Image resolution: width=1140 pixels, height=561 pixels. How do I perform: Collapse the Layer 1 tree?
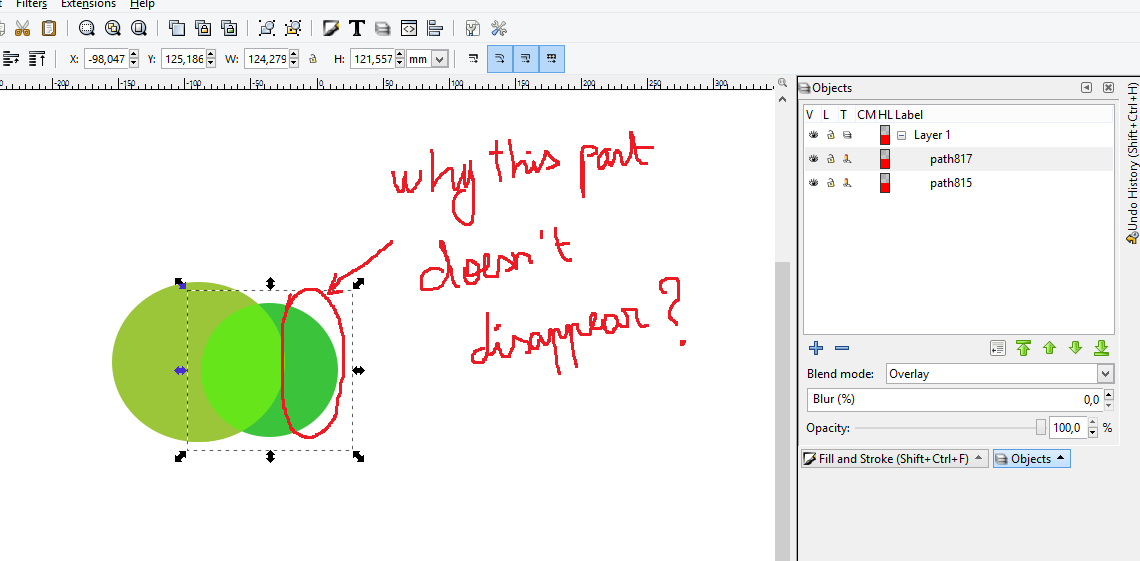pos(901,135)
